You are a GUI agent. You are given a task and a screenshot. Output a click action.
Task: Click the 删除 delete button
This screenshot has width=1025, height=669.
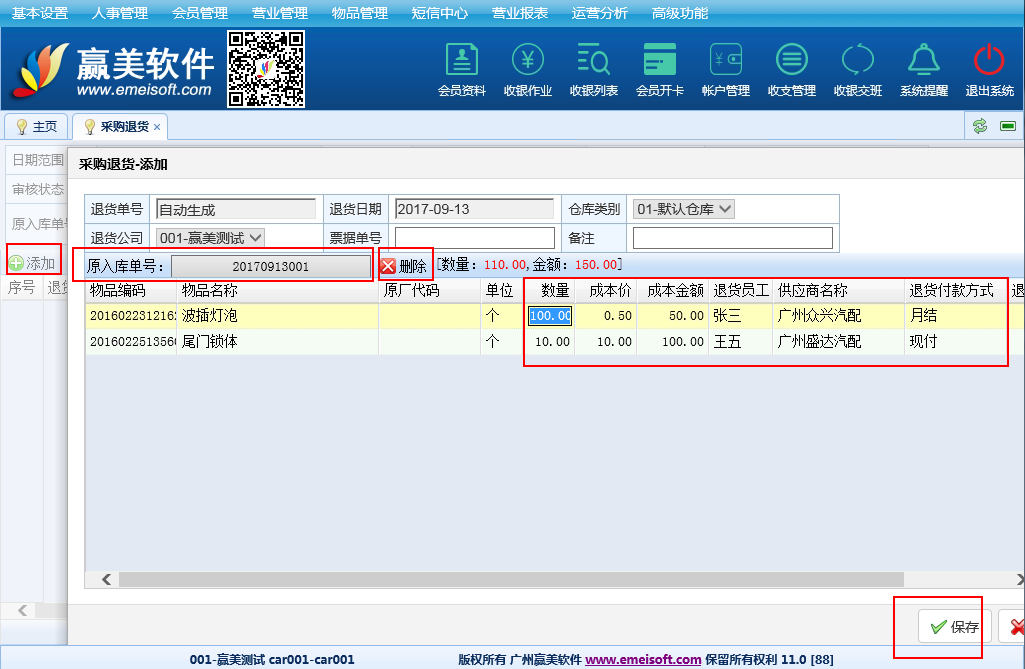403,266
